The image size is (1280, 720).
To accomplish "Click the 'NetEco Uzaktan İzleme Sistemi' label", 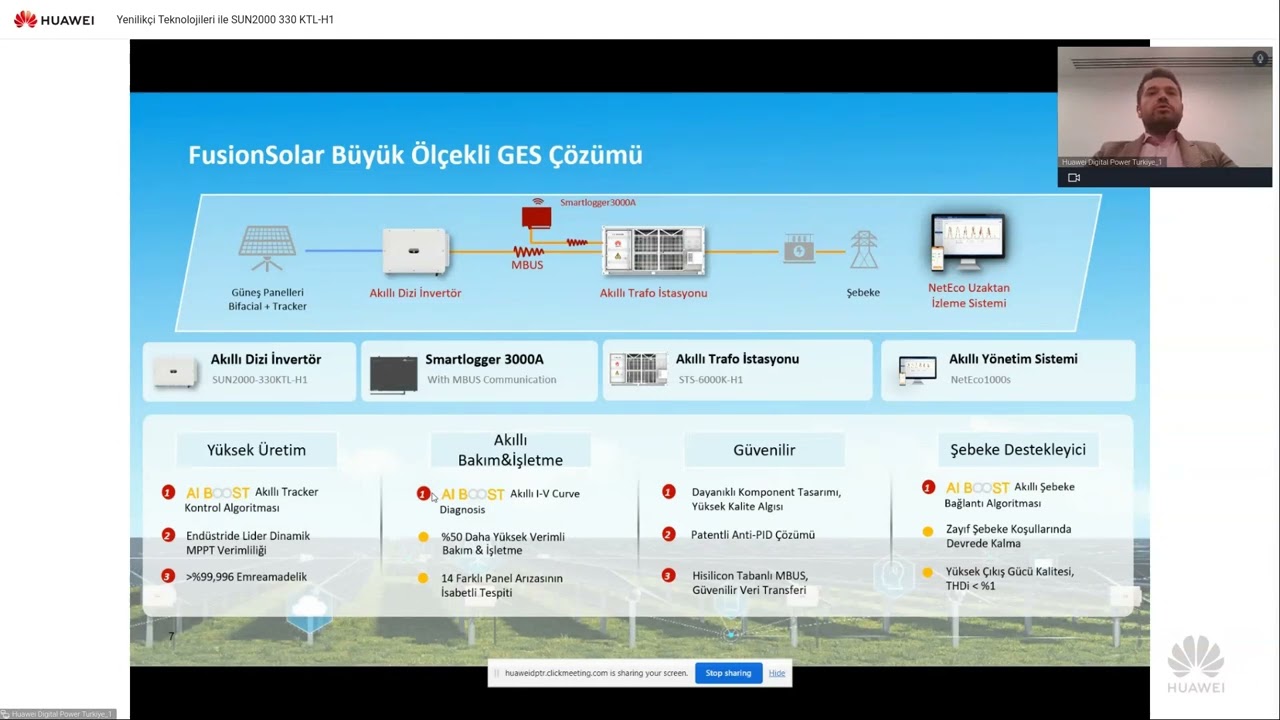I will click(969, 295).
